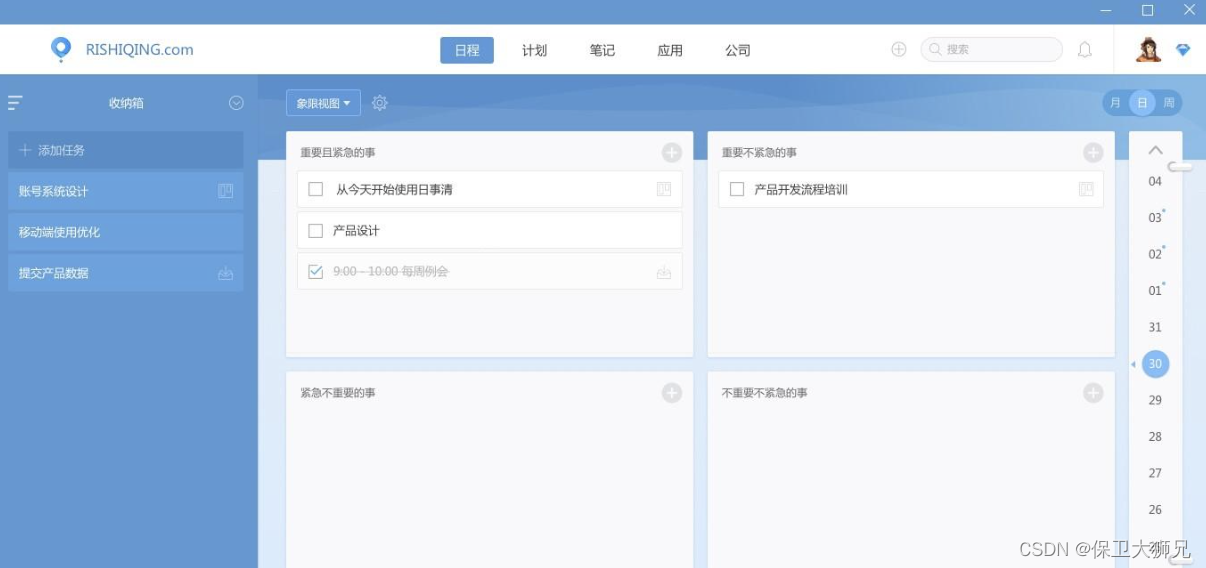Switch to 周 view

click(1168, 103)
